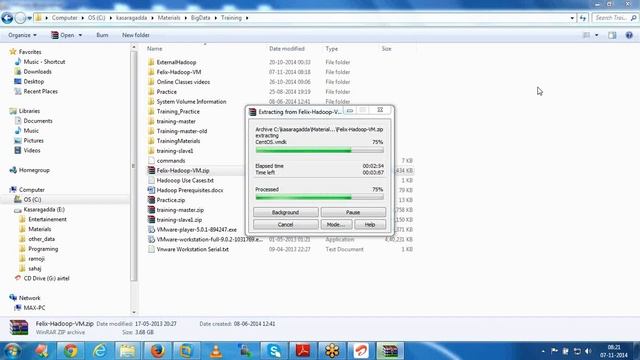Viewport: 640px width, 360px height.
Task: Sort by the Name column header
Action: pos(154,49)
